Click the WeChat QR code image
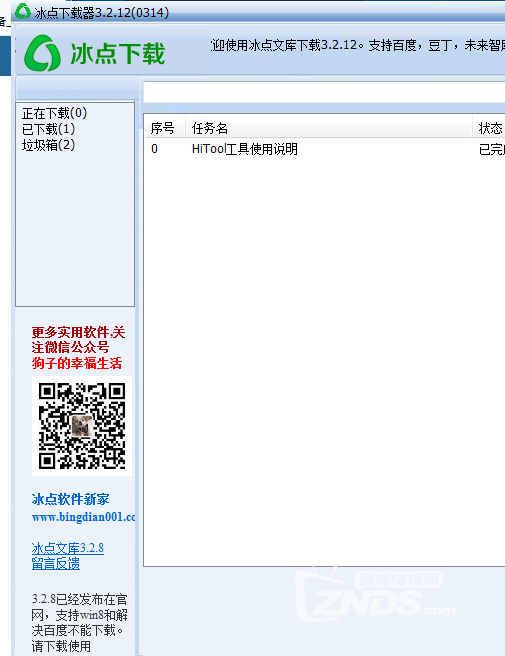This screenshot has width=505, height=656. click(x=82, y=426)
